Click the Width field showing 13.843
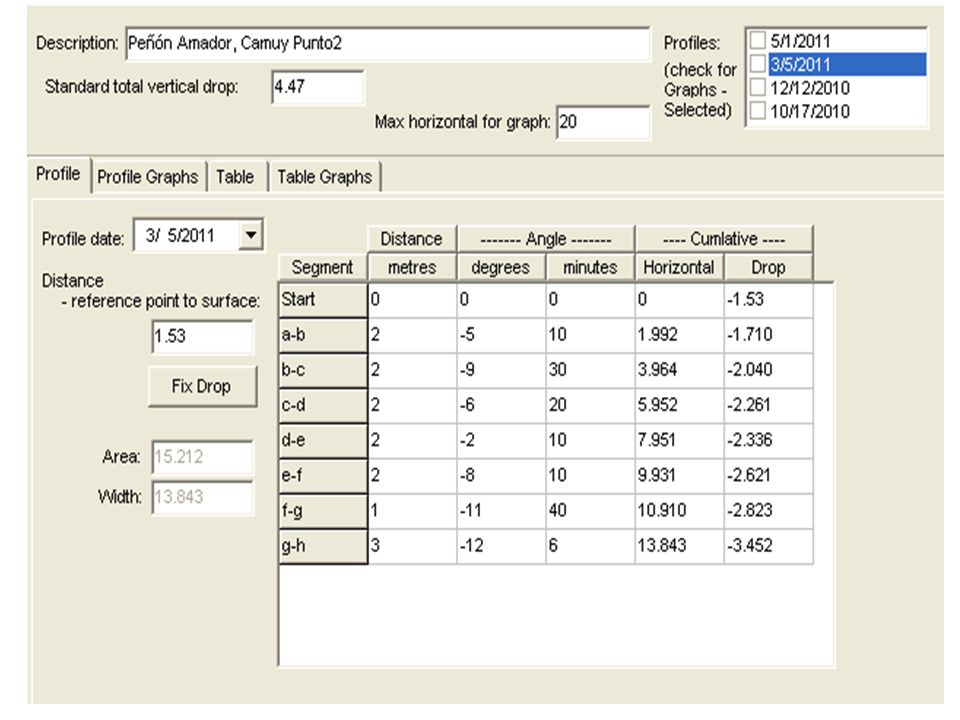960x720 pixels. click(202, 497)
